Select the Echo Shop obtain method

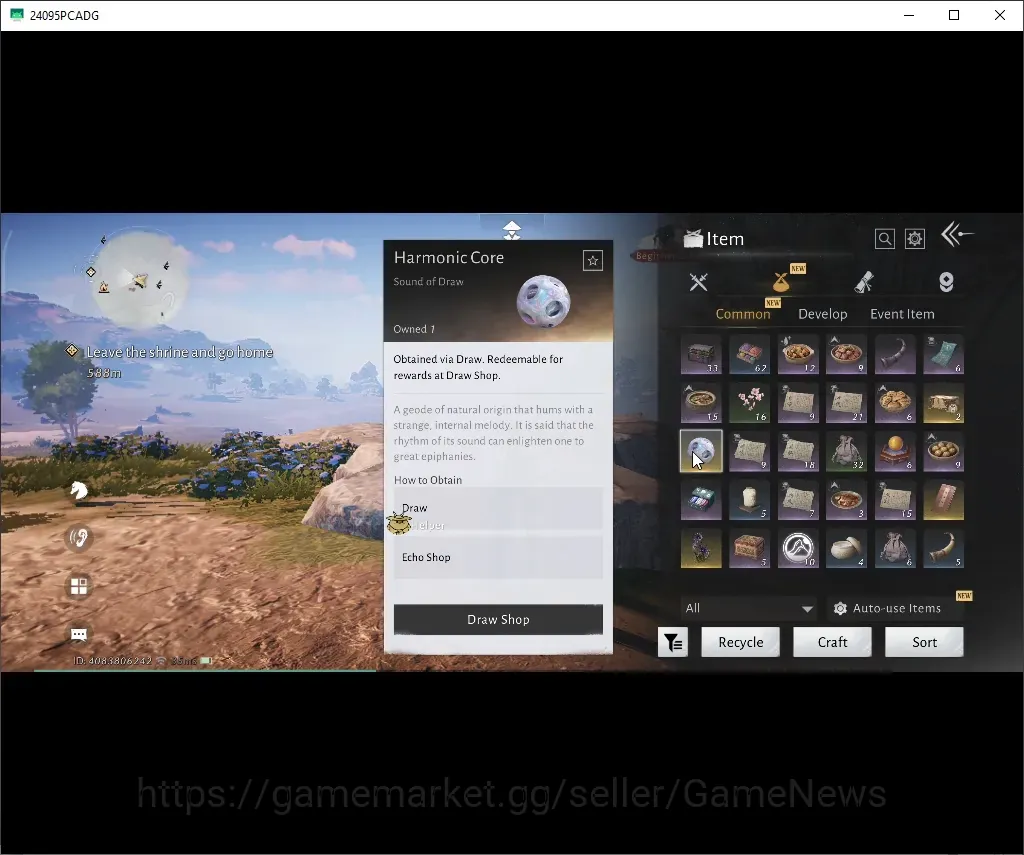pyautogui.click(x=498, y=557)
